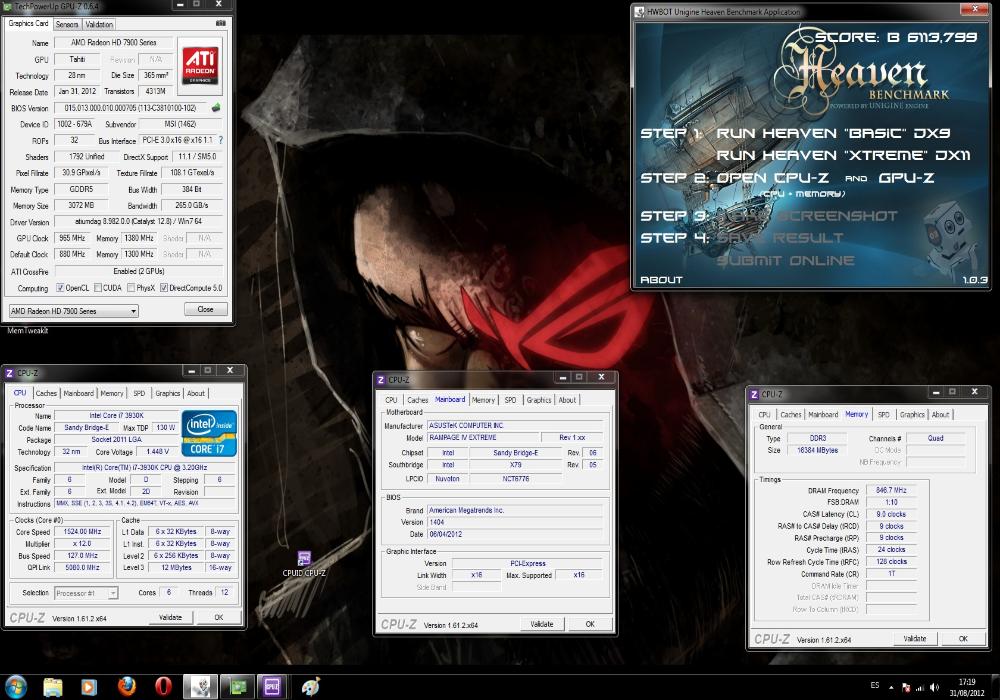Switch to the Sensors tab in GPU-Z
Screen dimensions: 1000x700
[x=67, y=24]
